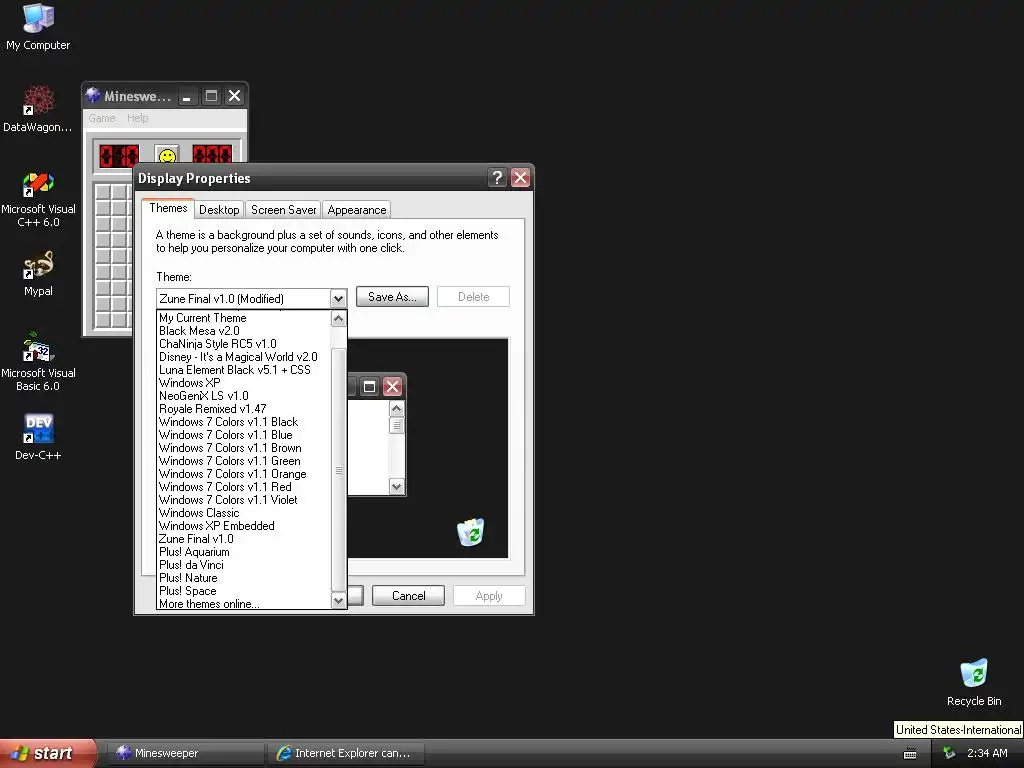Select Zune Final v1.0 in list
The image size is (1024, 768).
[x=244, y=539]
